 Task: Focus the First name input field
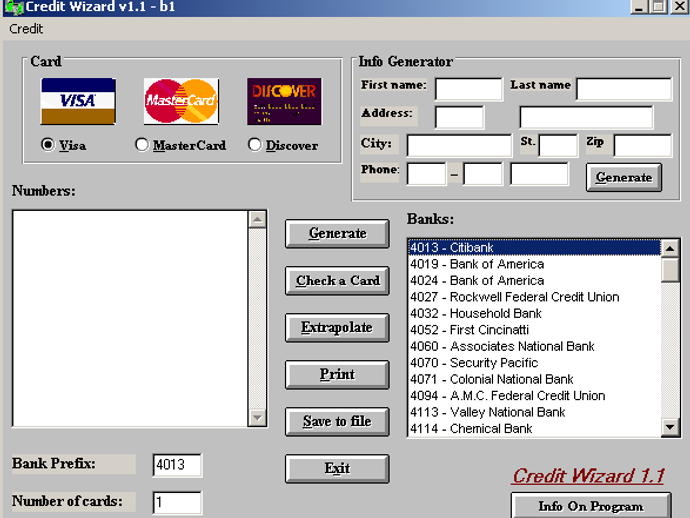[469, 89]
